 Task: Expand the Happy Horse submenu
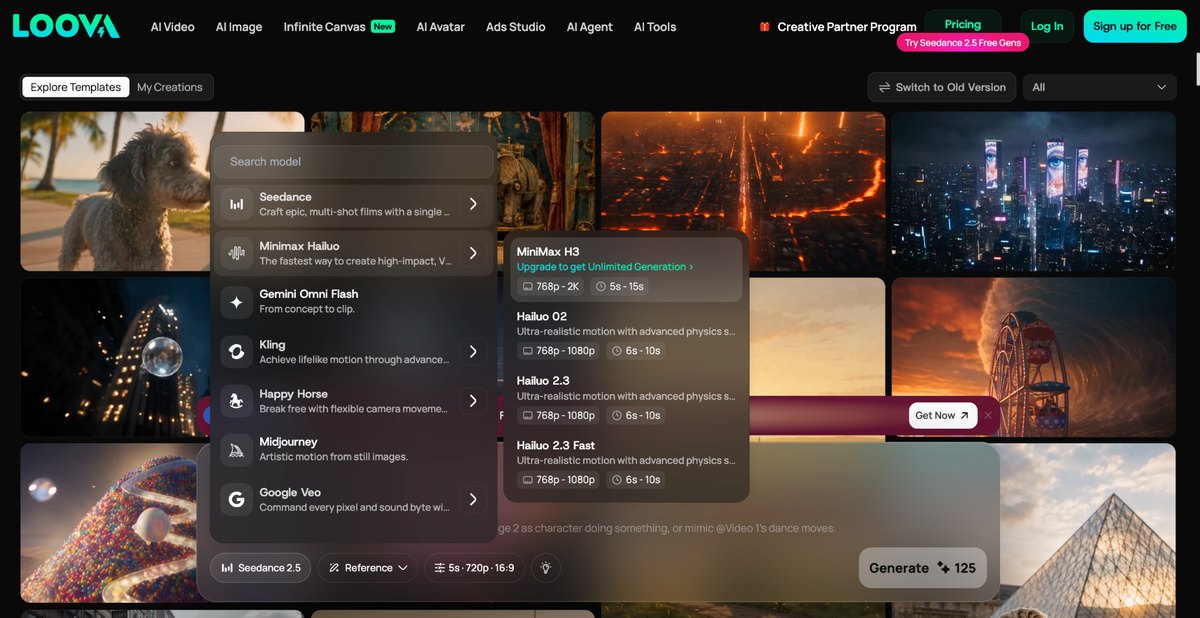point(473,400)
